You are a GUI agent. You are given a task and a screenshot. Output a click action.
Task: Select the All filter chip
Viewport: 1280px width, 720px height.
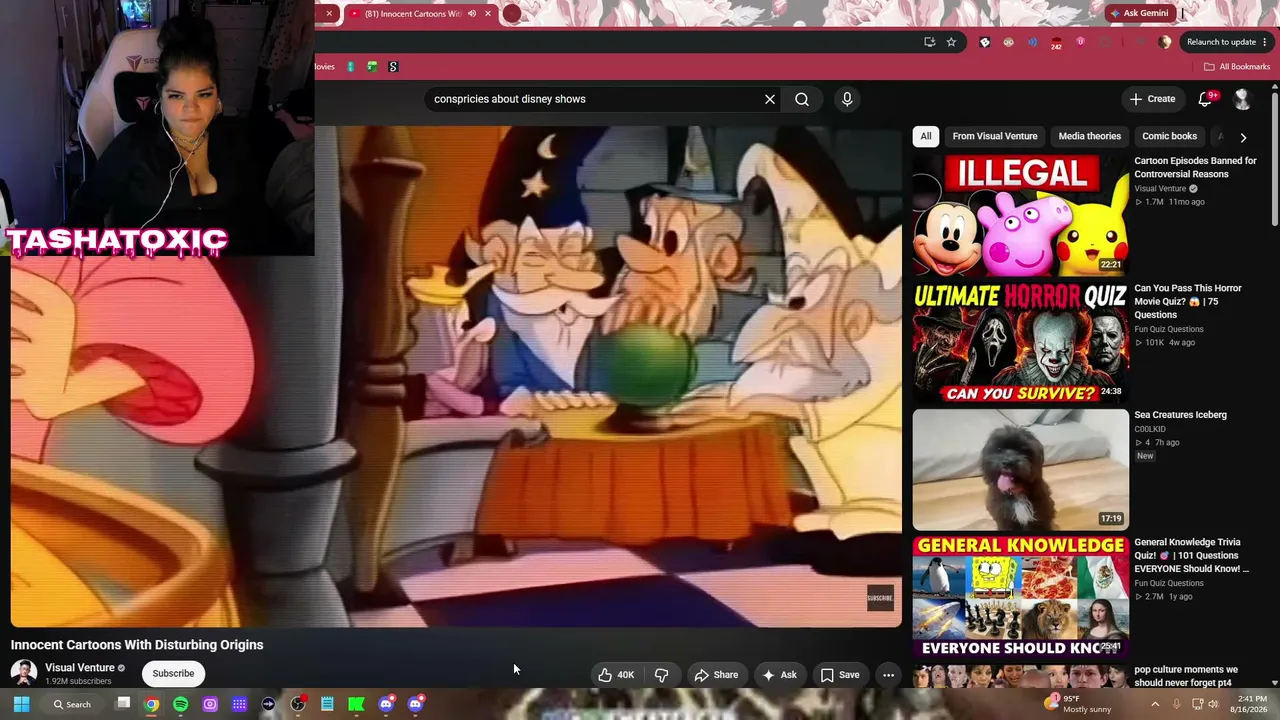point(926,136)
